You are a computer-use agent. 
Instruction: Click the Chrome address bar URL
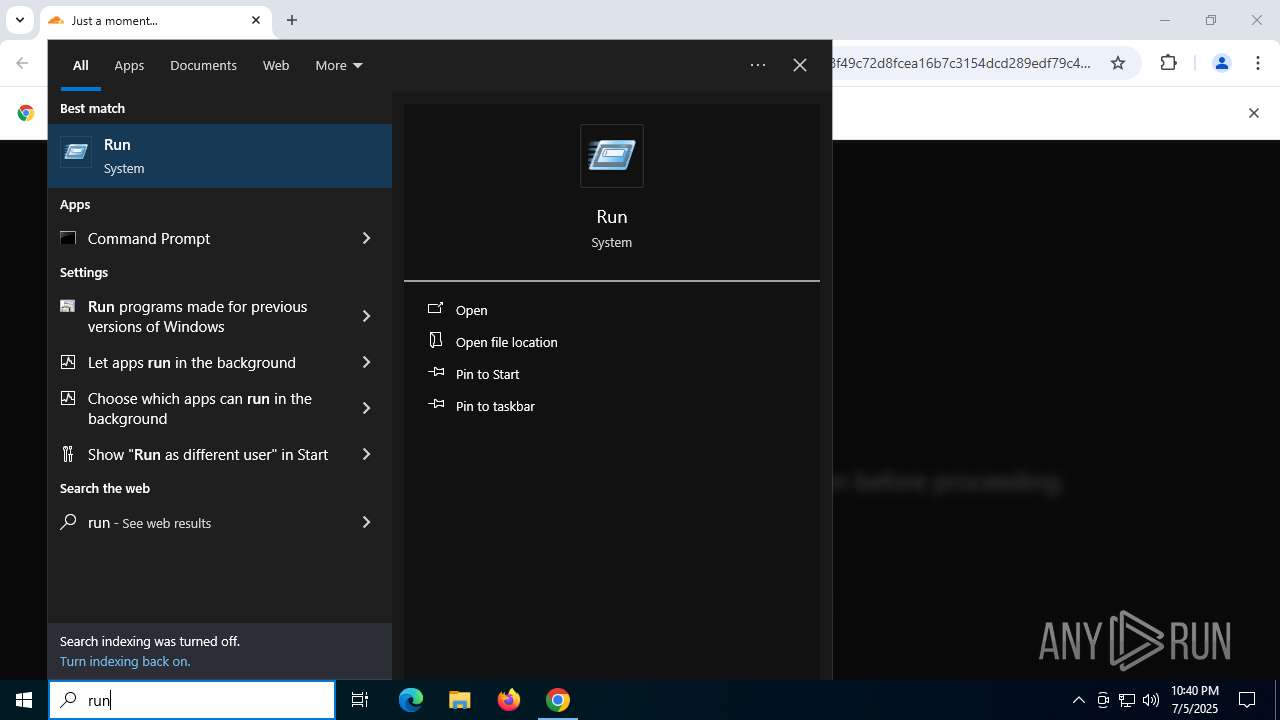960,63
